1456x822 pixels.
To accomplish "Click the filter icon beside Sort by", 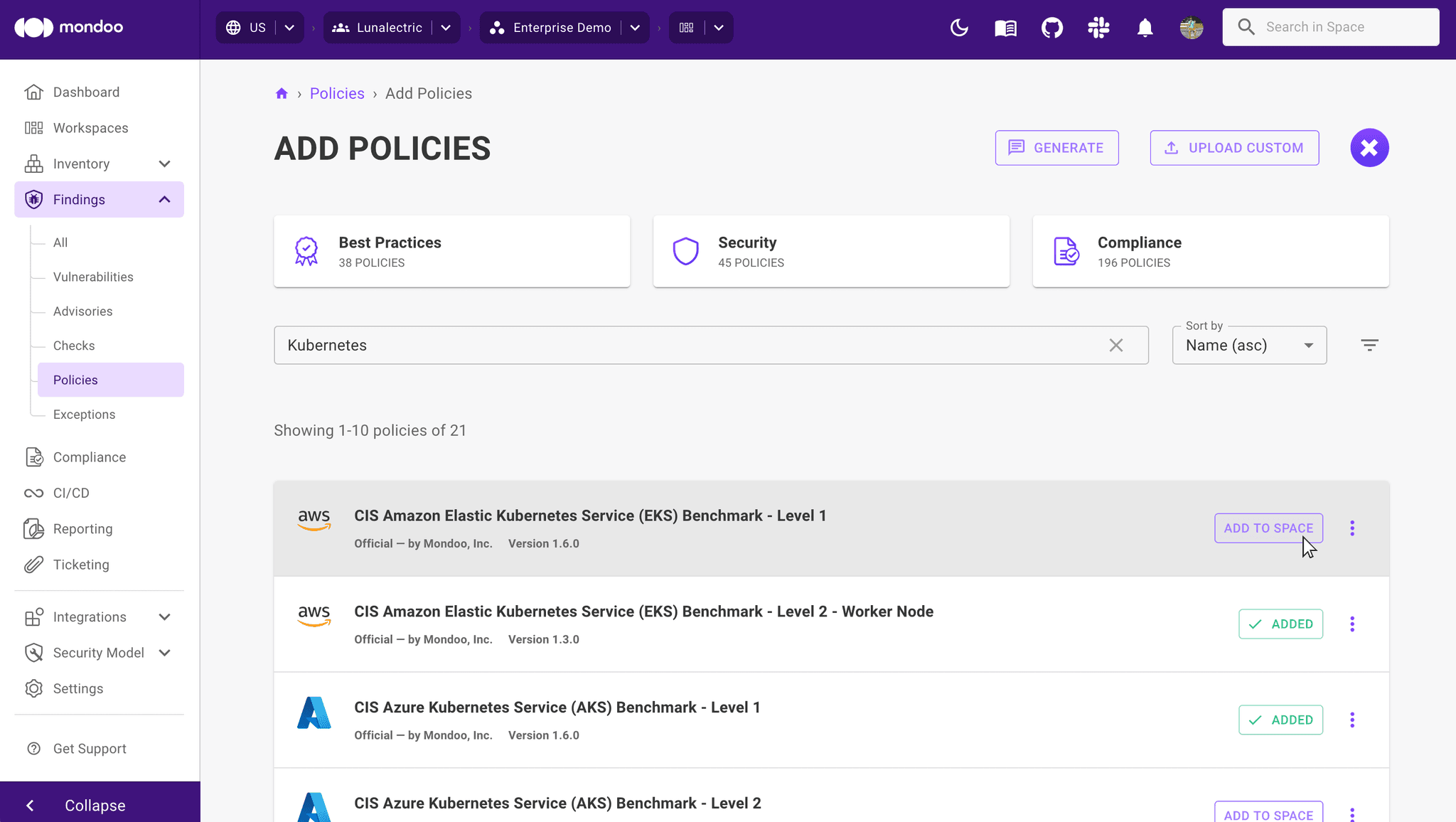I will [1371, 345].
